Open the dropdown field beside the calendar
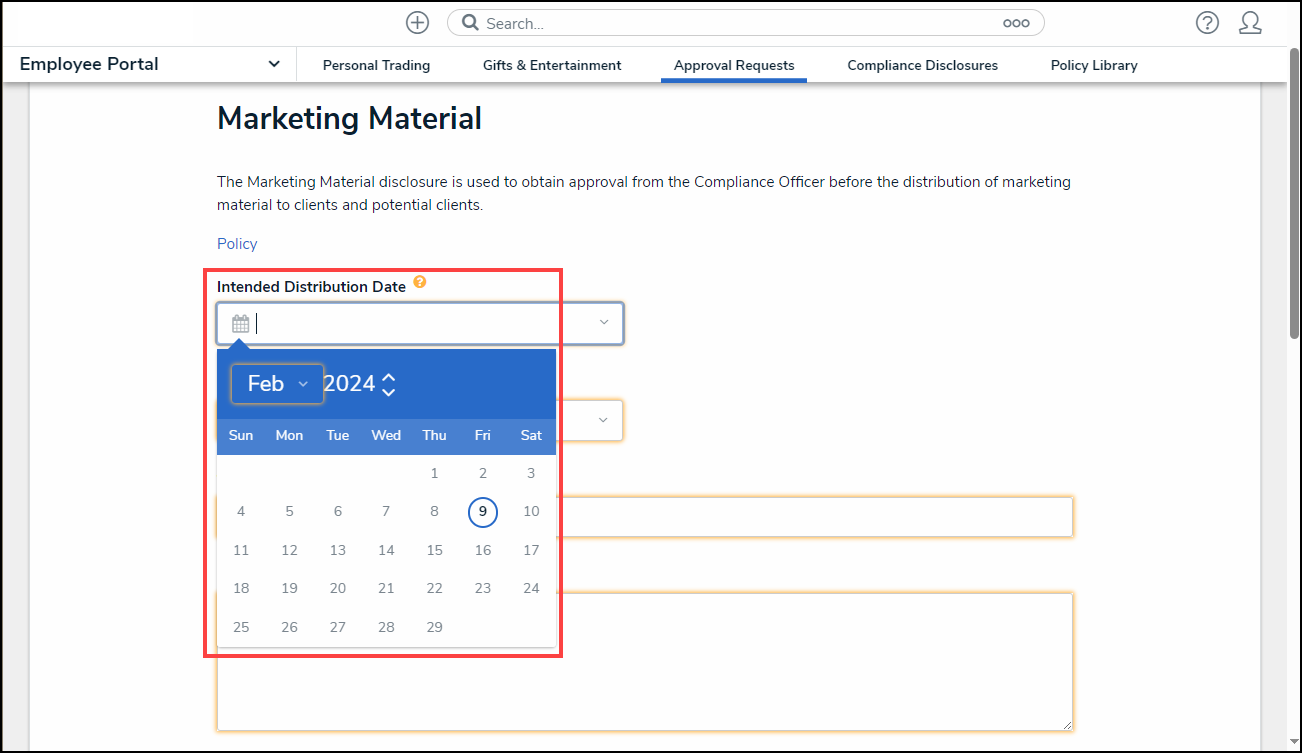The height and width of the screenshot is (753, 1302). pyautogui.click(x=601, y=421)
